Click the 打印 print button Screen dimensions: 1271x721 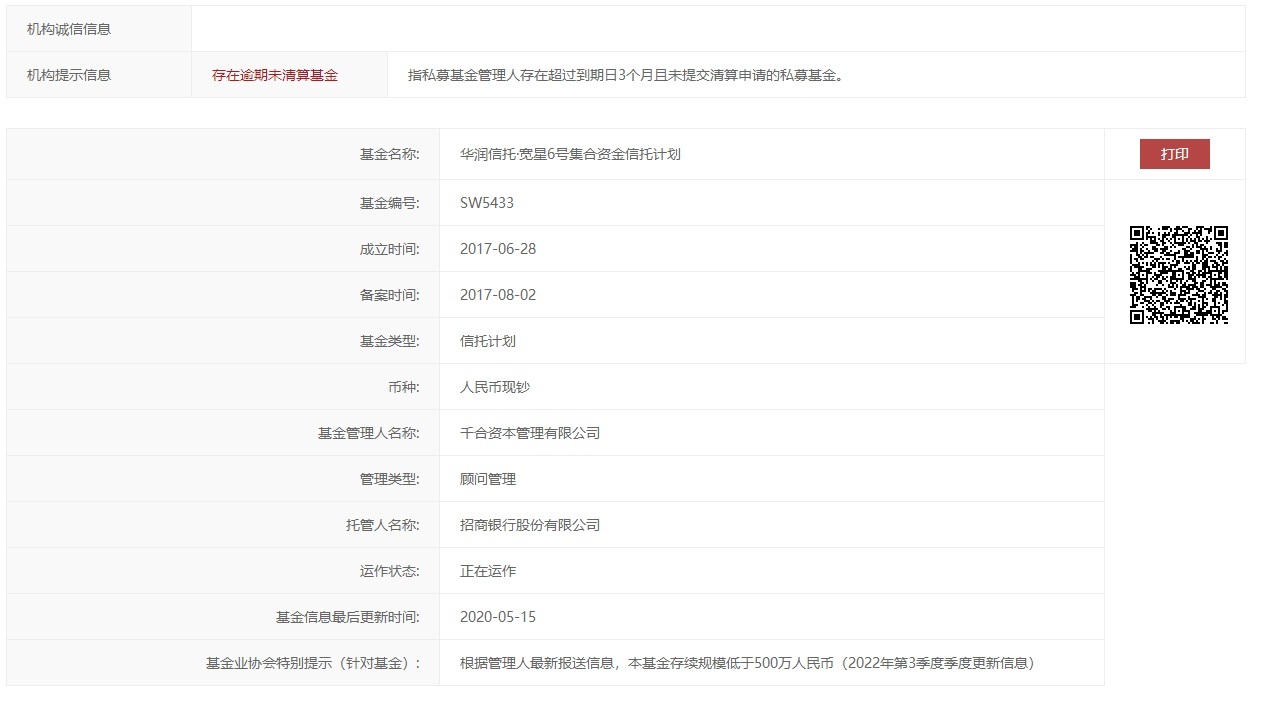[x=1175, y=154]
